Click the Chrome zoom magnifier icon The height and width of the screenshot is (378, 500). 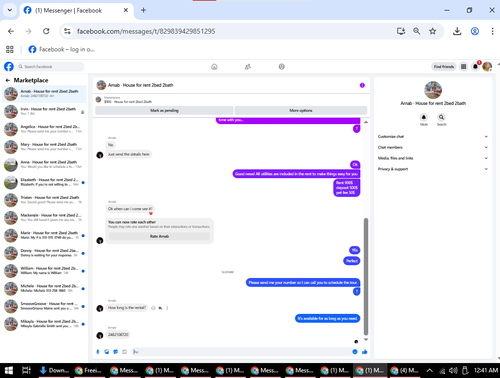coord(417,31)
